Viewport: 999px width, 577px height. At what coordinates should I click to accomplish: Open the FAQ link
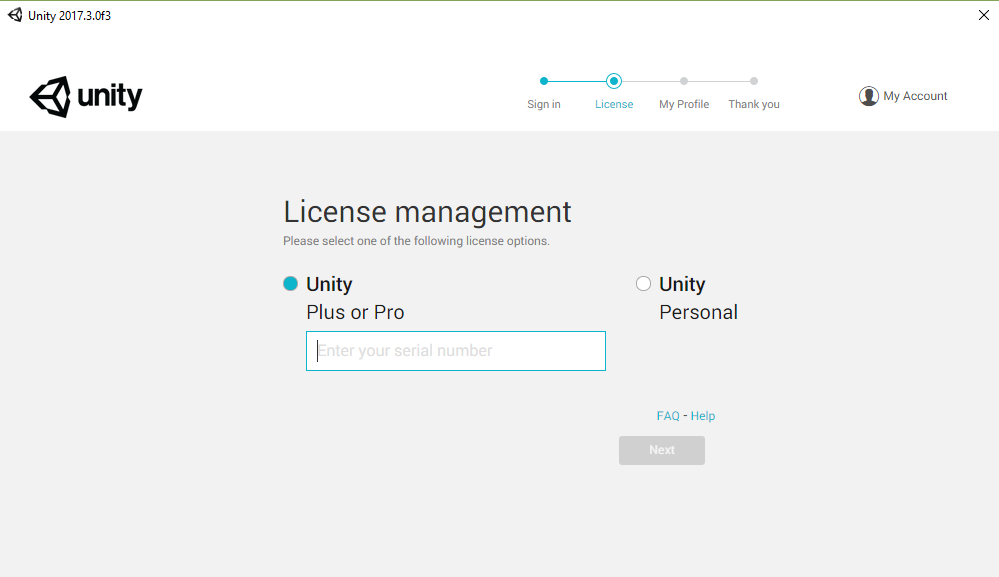click(668, 416)
